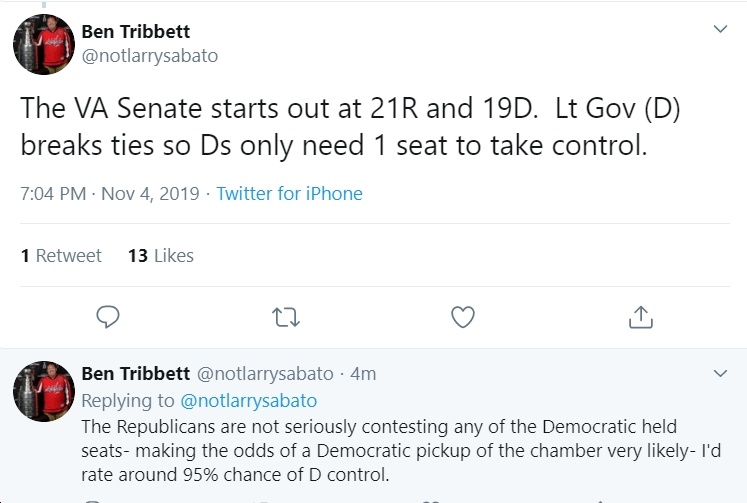This screenshot has height=503, width=747.
Task: Click the profile picture on the reply tweet
Action: click(44, 391)
